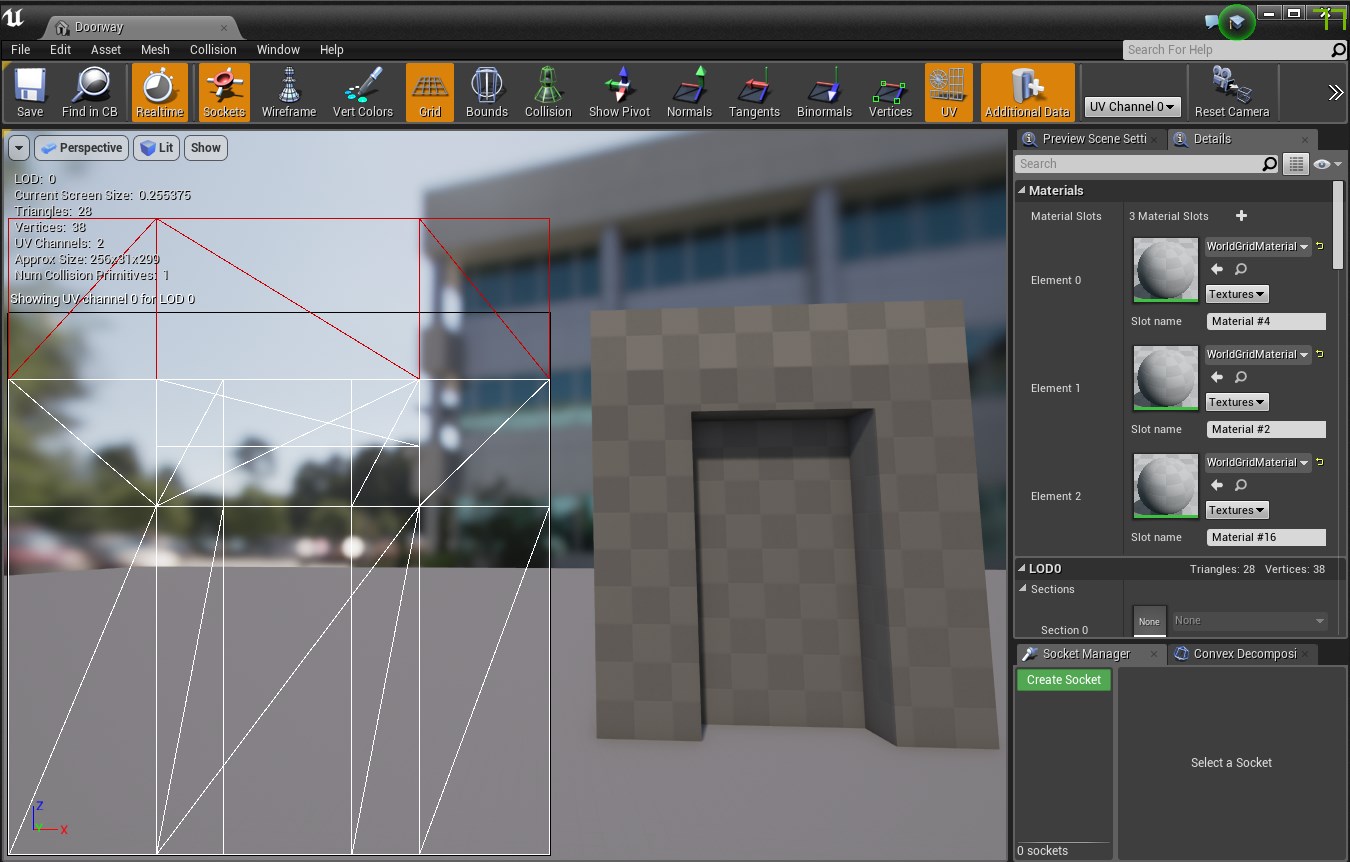Enable the Normals display icon
The image size is (1350, 862).
pyautogui.click(x=689, y=93)
